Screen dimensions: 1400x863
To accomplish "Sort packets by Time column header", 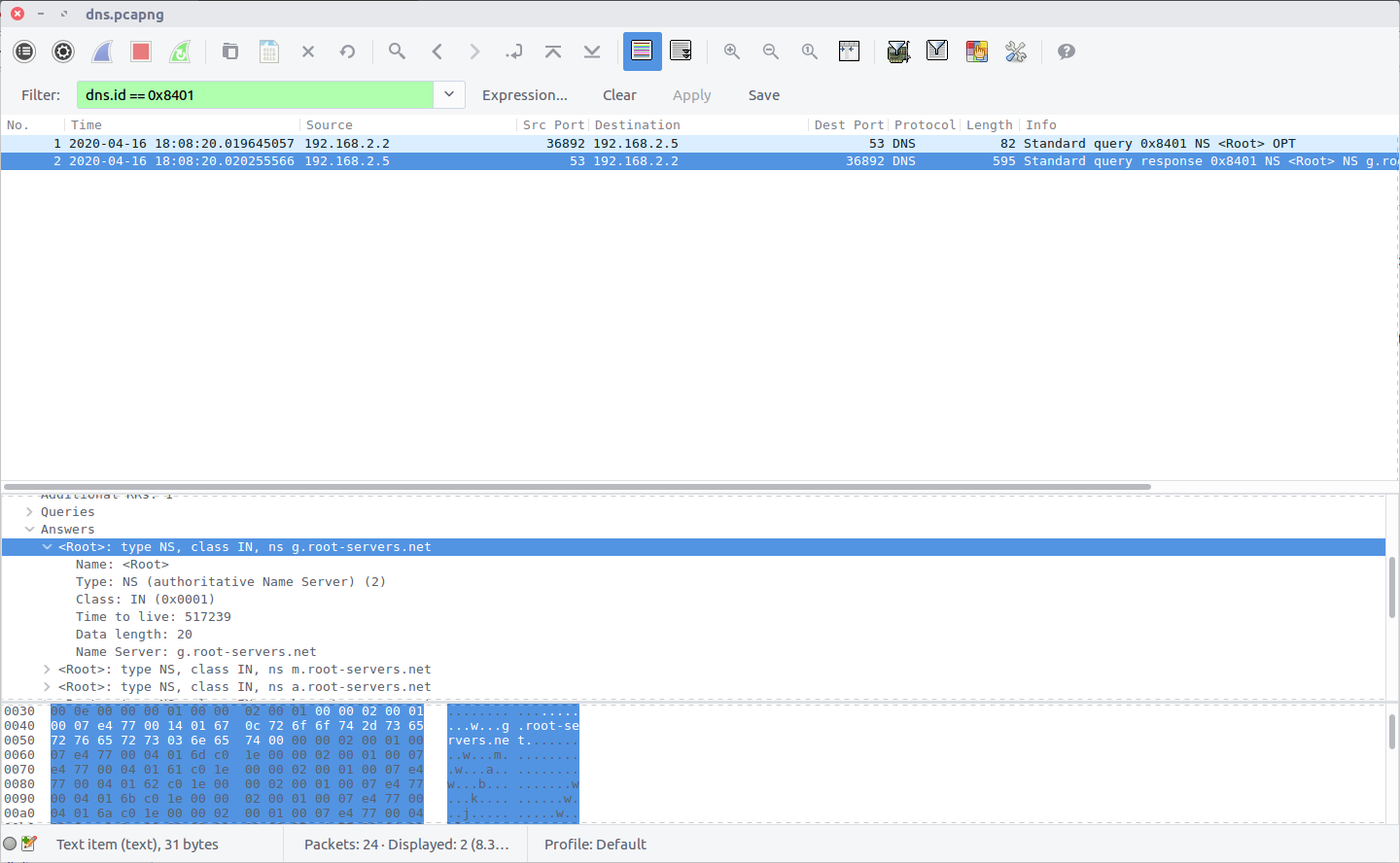I will [x=86, y=125].
